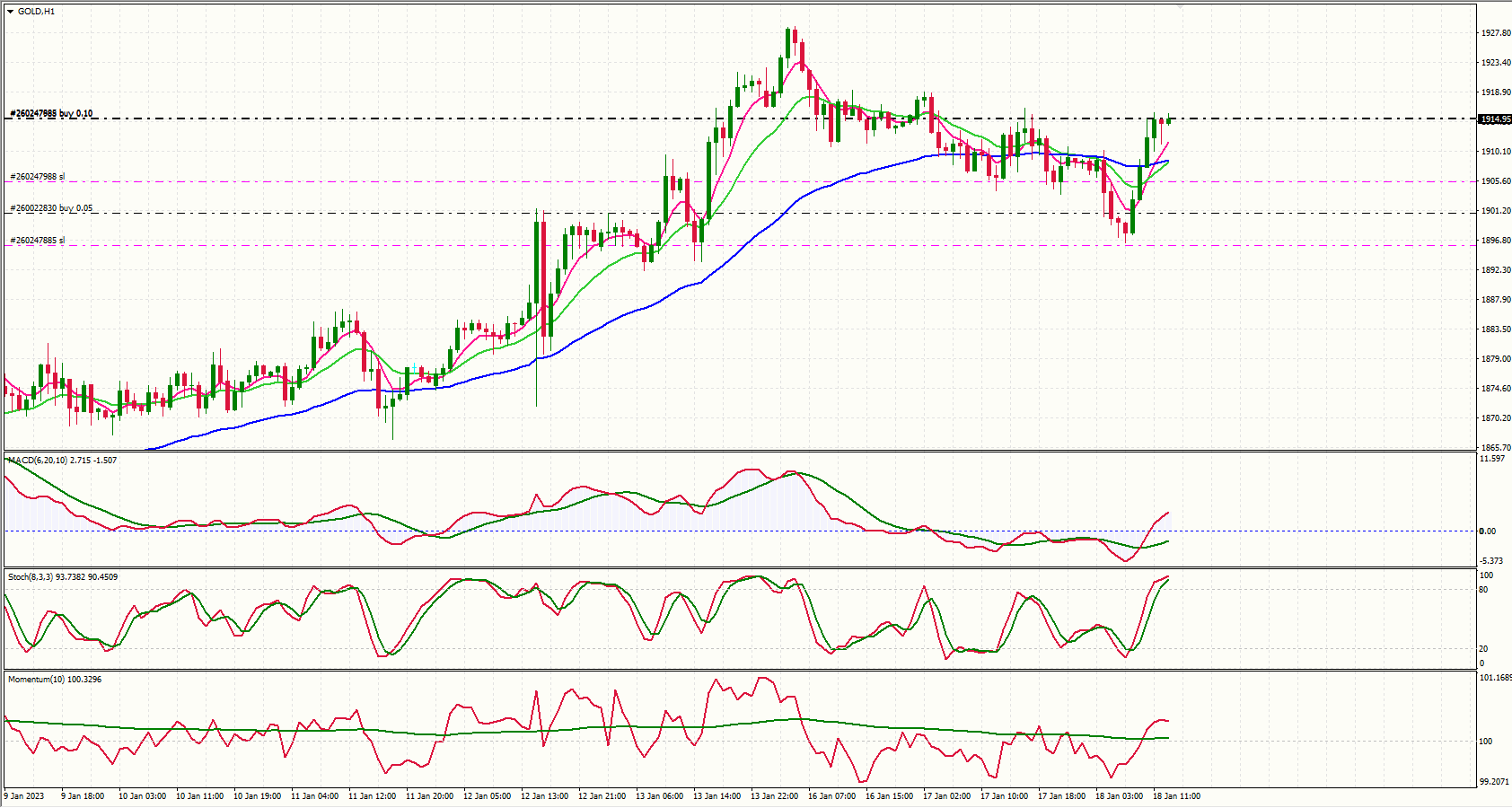1512x808 pixels.
Task: Click time axis label 11 Jan 12:00
Action: pos(372,796)
